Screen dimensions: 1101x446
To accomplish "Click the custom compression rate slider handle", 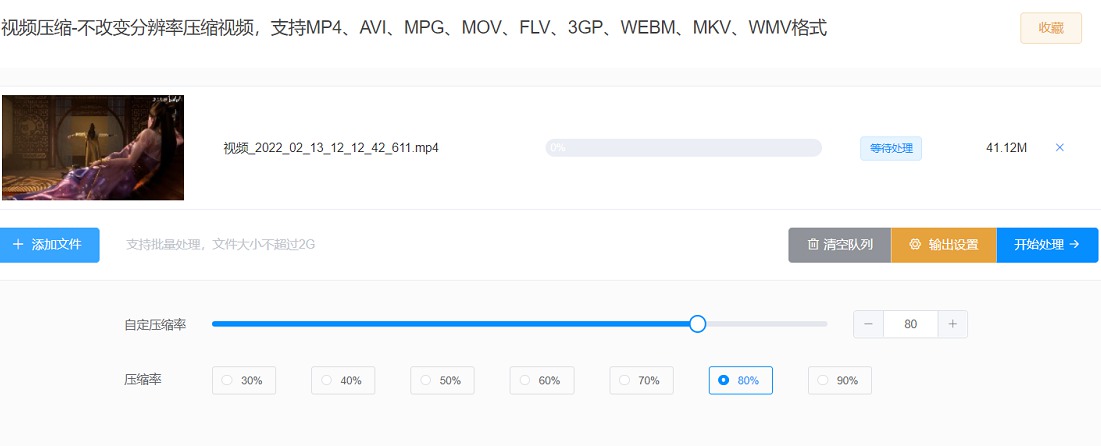I will (x=697, y=324).
